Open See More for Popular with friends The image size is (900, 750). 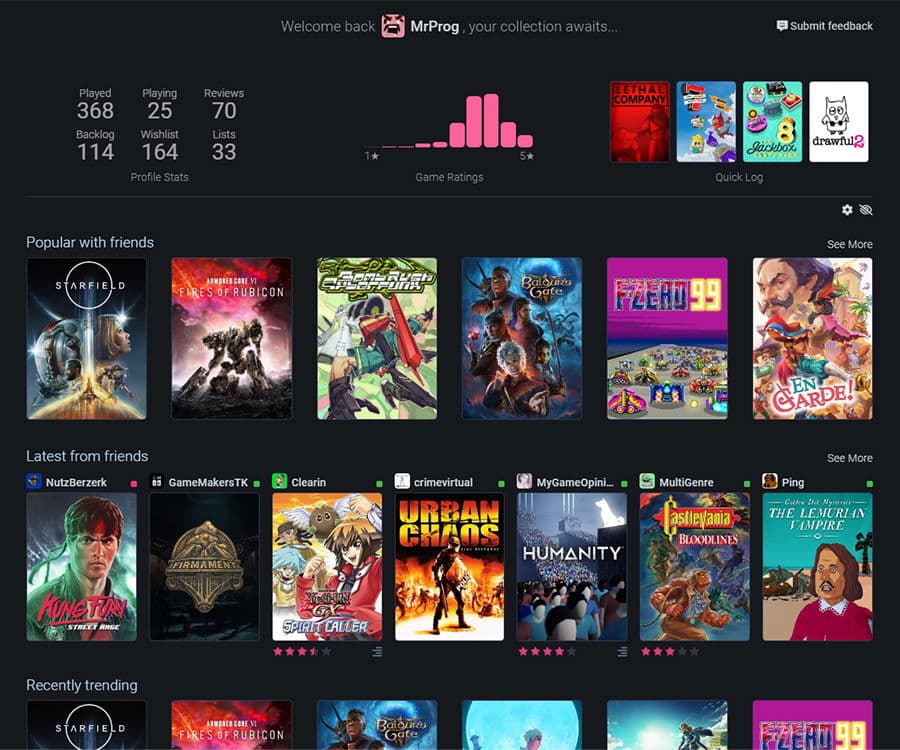849,244
